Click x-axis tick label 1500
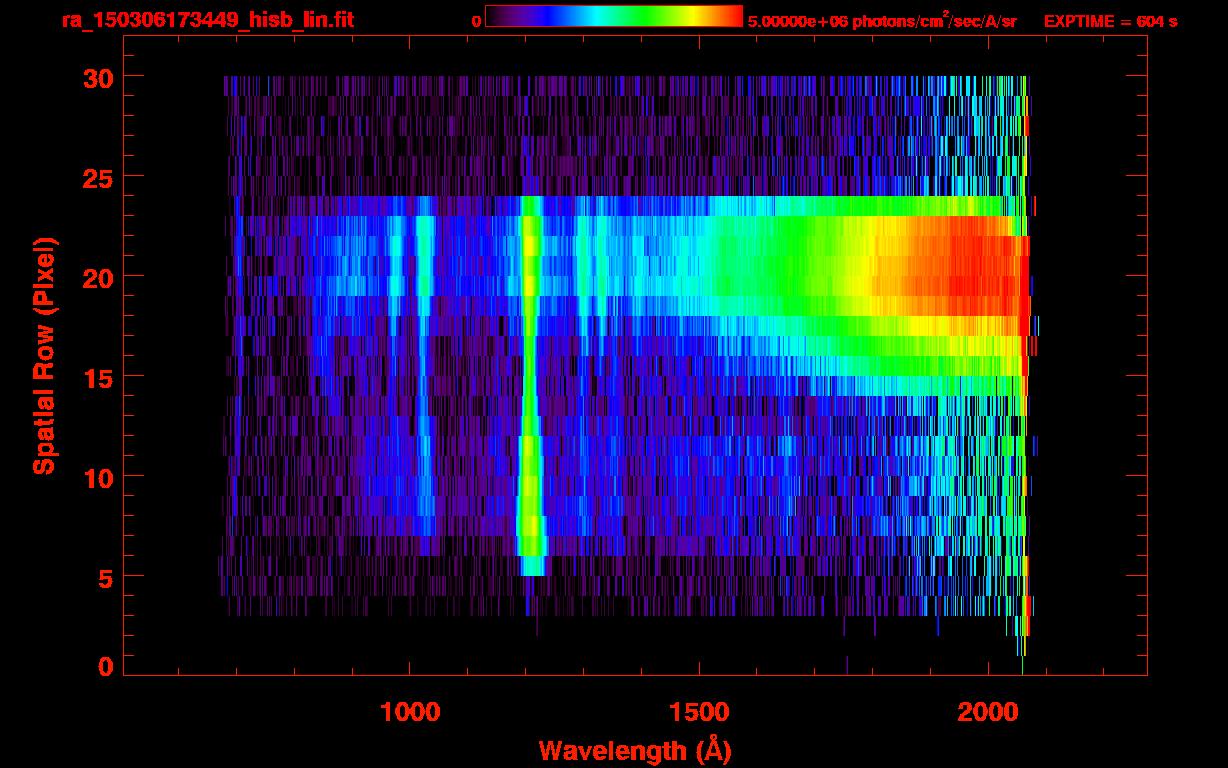The width and height of the screenshot is (1228, 768). point(699,712)
